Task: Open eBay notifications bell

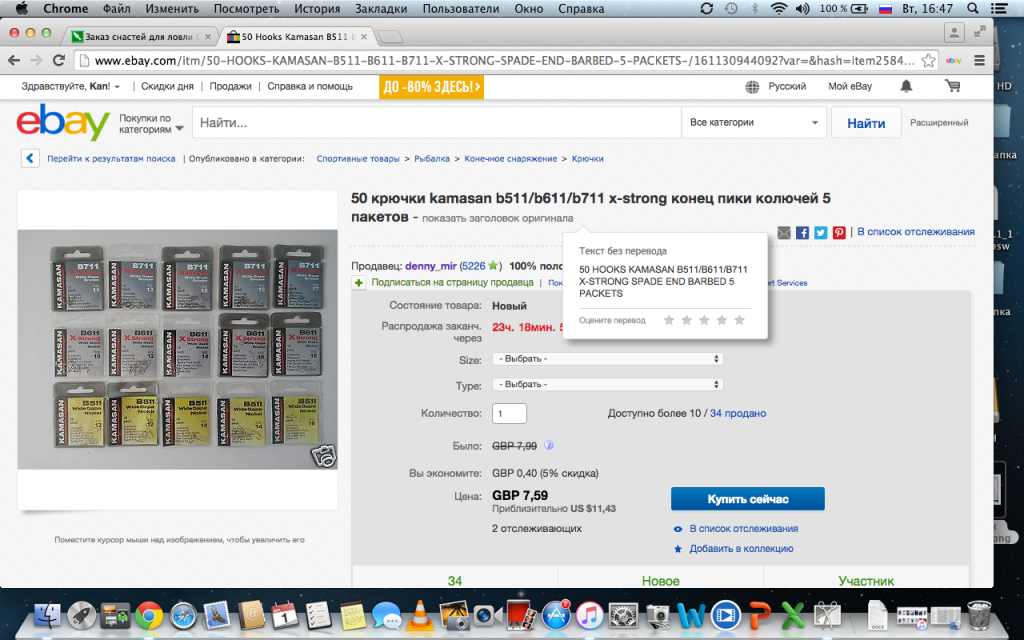Action: 906,86
